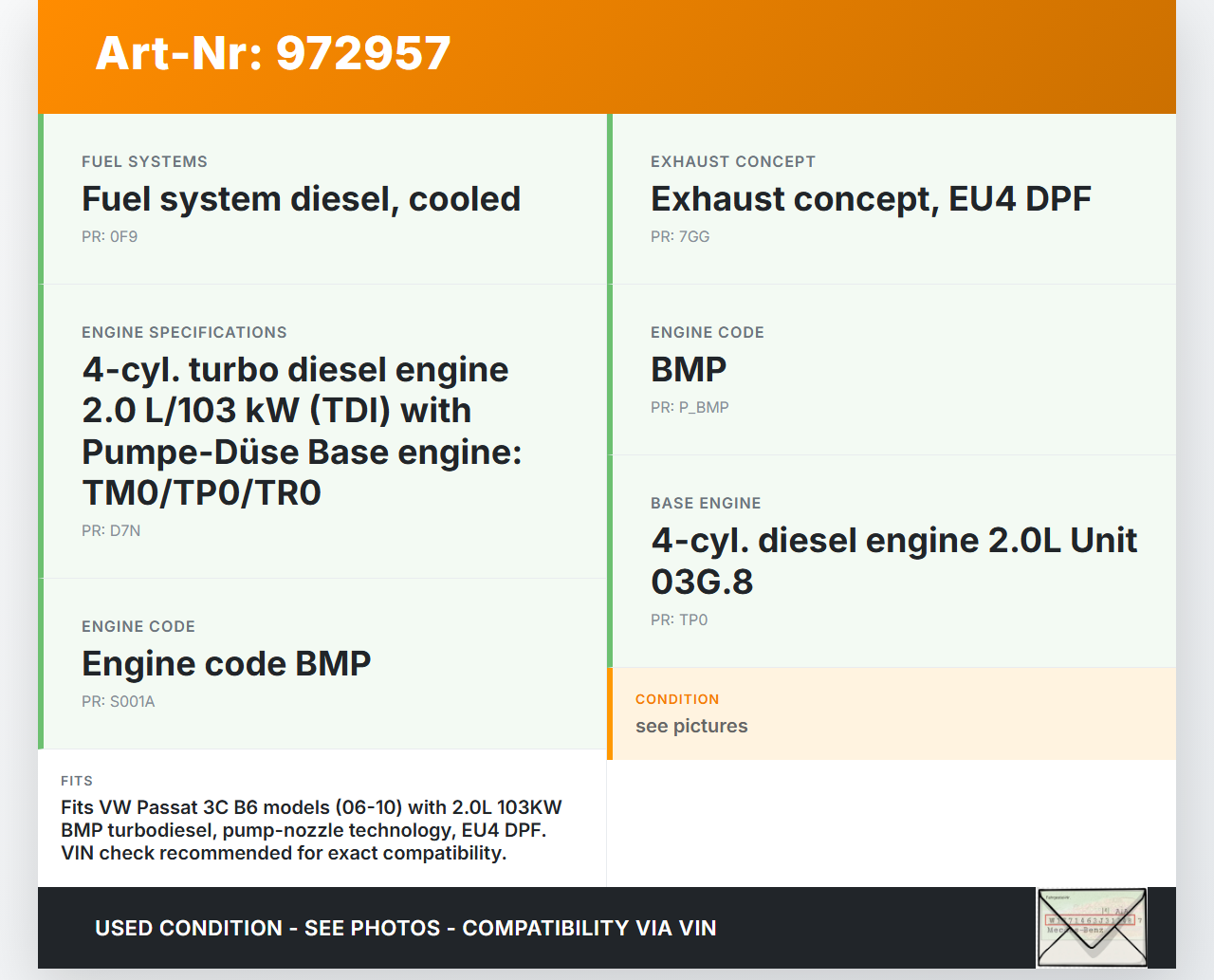
Task: Click the FITS section label
Action: click(x=77, y=781)
